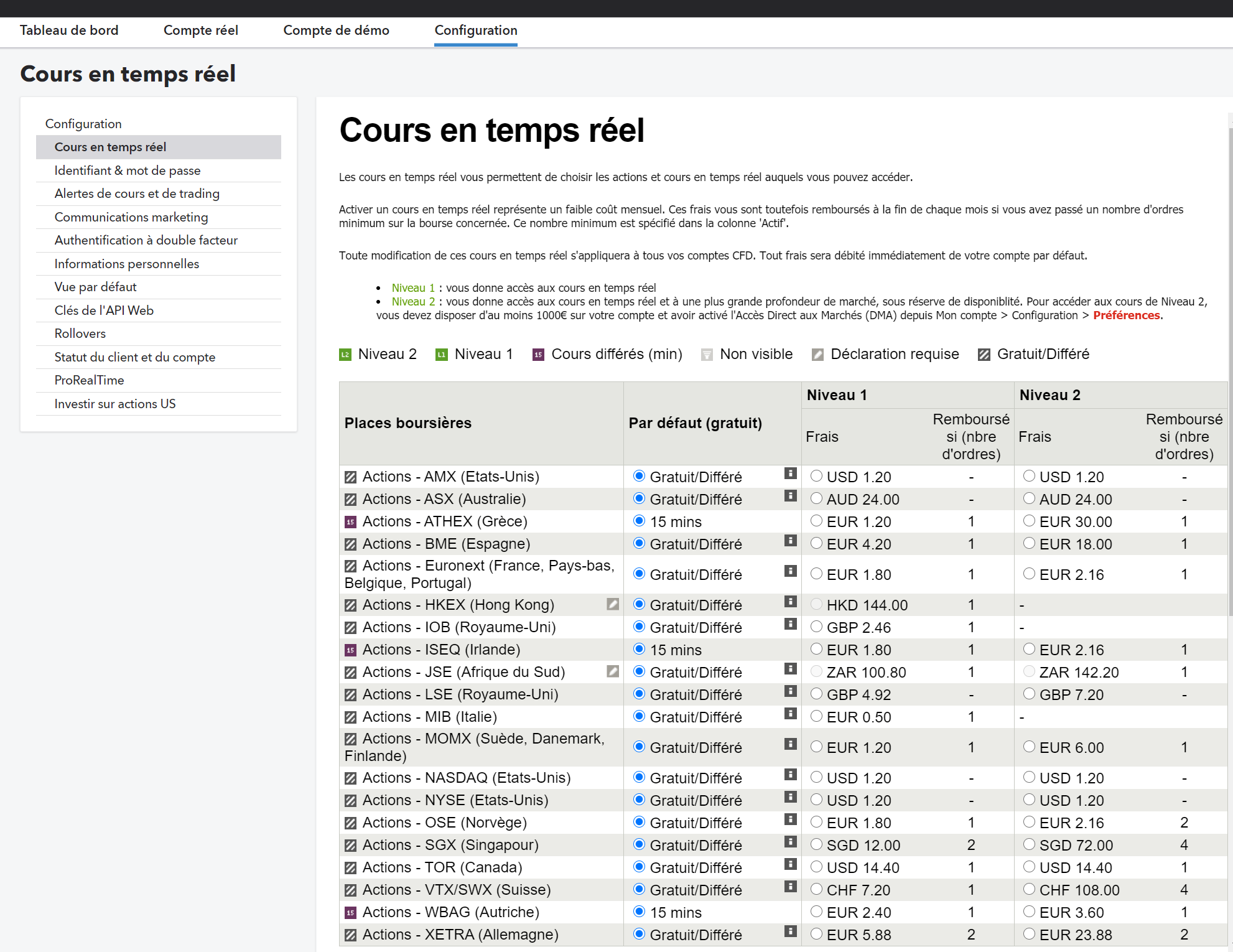The width and height of the screenshot is (1233, 952).
Task: Select Gratuit/Différé radio for BME
Action: (x=639, y=543)
